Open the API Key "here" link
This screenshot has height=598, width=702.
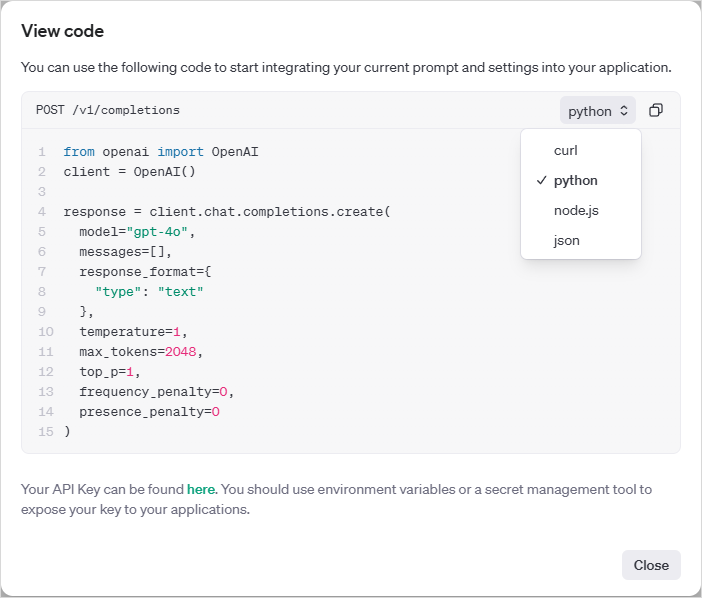201,490
